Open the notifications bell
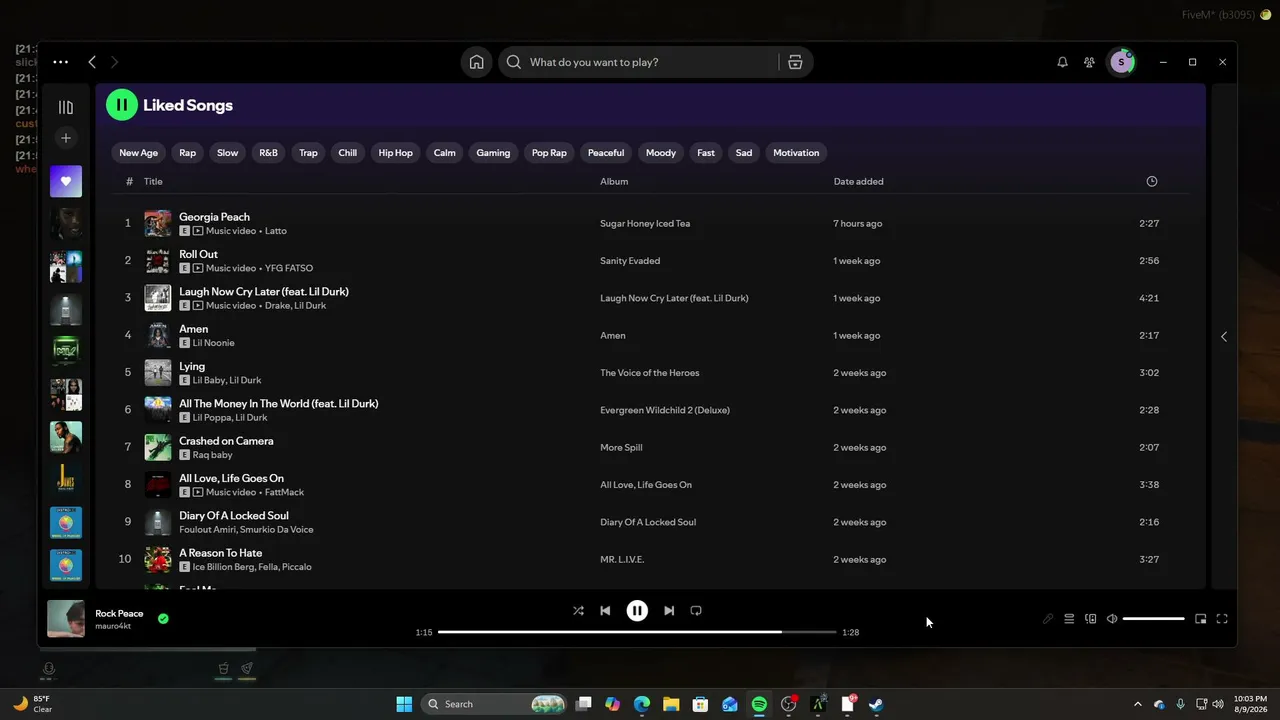 click(x=1062, y=62)
